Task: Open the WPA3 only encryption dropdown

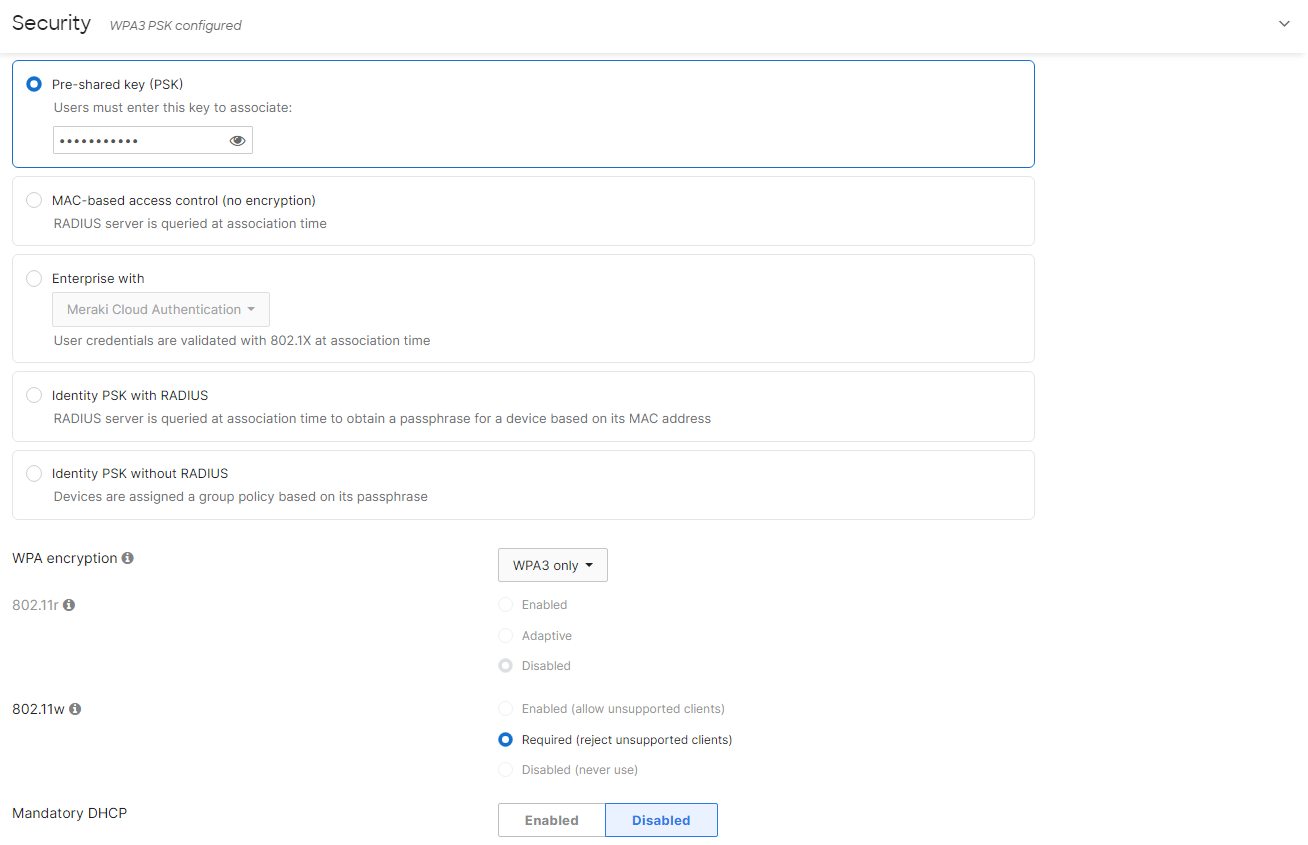Action: (x=553, y=565)
